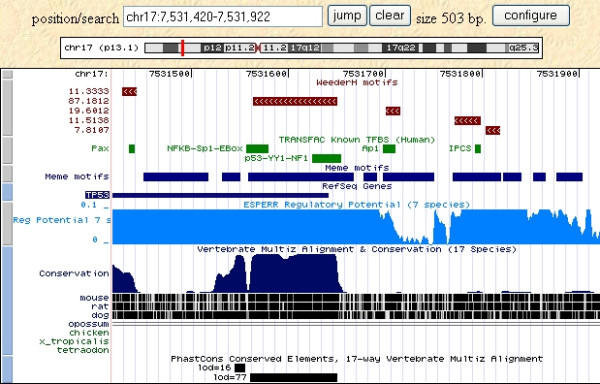Open the Meme motifs track label

[77, 177]
